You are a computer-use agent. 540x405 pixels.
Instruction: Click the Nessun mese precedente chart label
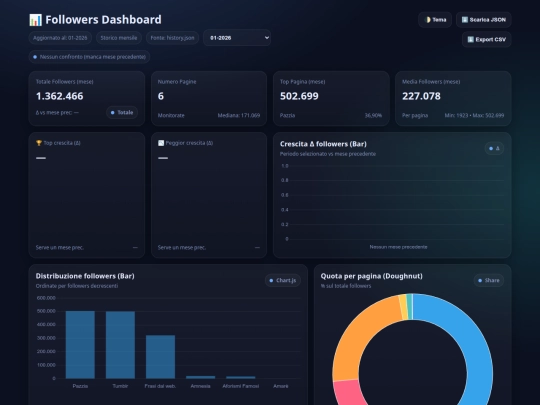coord(398,247)
